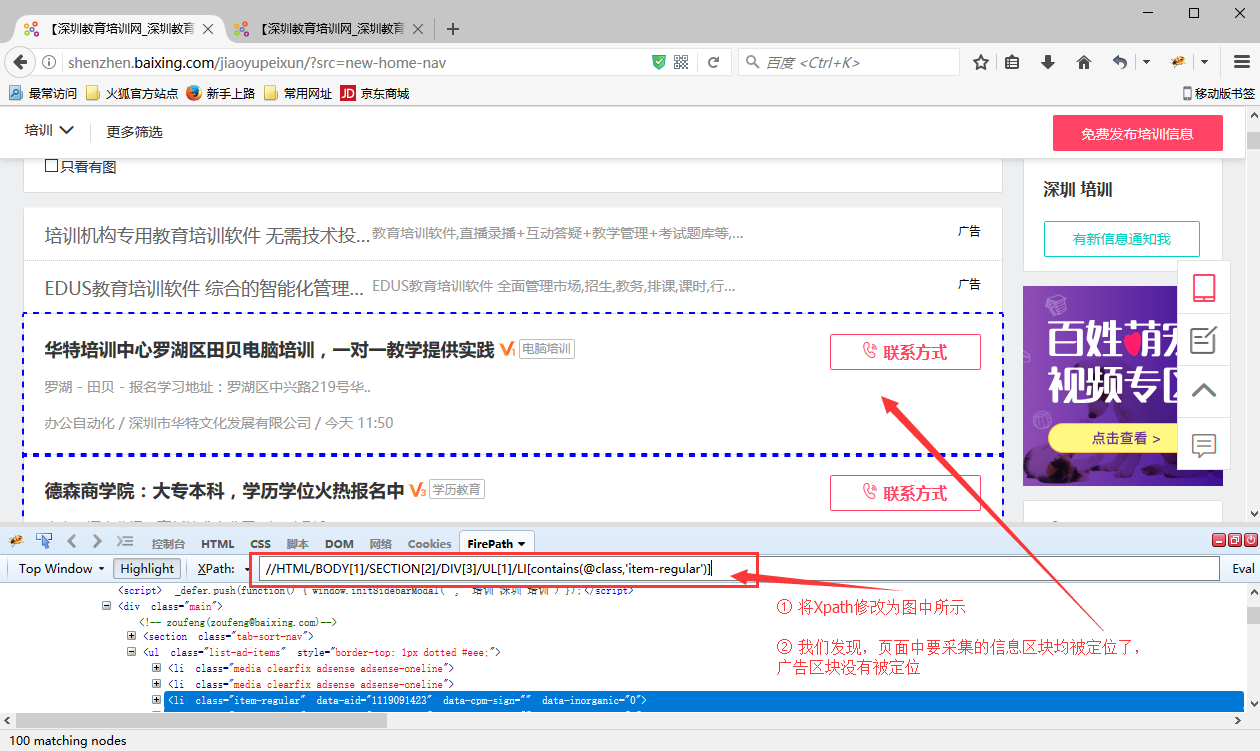The width and height of the screenshot is (1260, 751).
Task: Switch to the 网络 panel tab
Action: (381, 544)
